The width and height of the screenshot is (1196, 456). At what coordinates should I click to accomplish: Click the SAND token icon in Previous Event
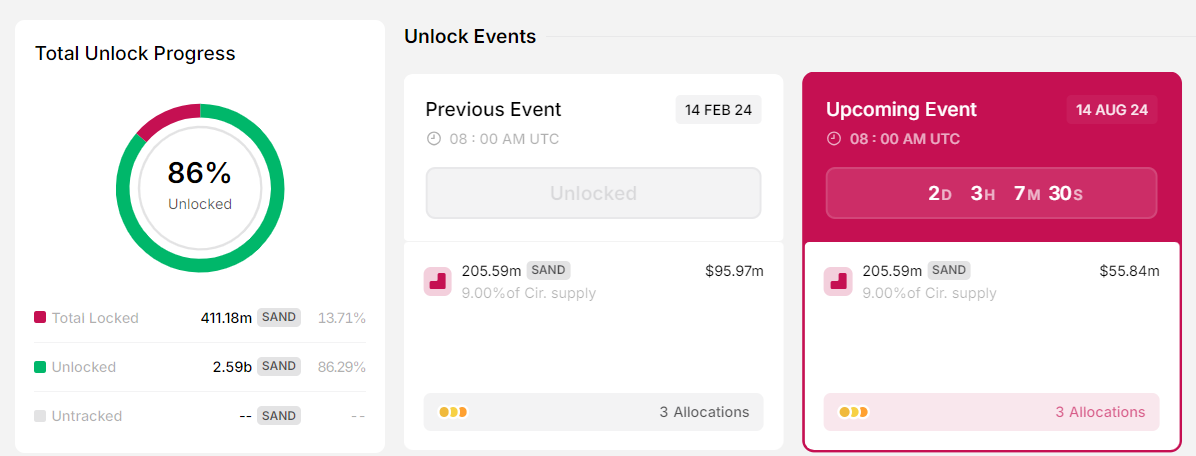pyautogui.click(x=437, y=281)
